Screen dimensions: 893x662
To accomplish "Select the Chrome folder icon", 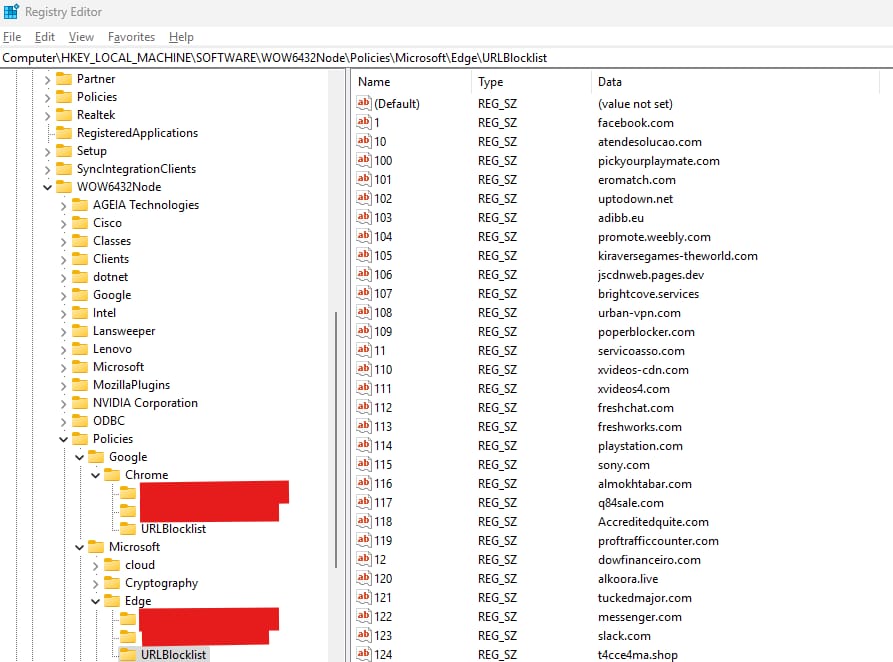I will point(112,475).
